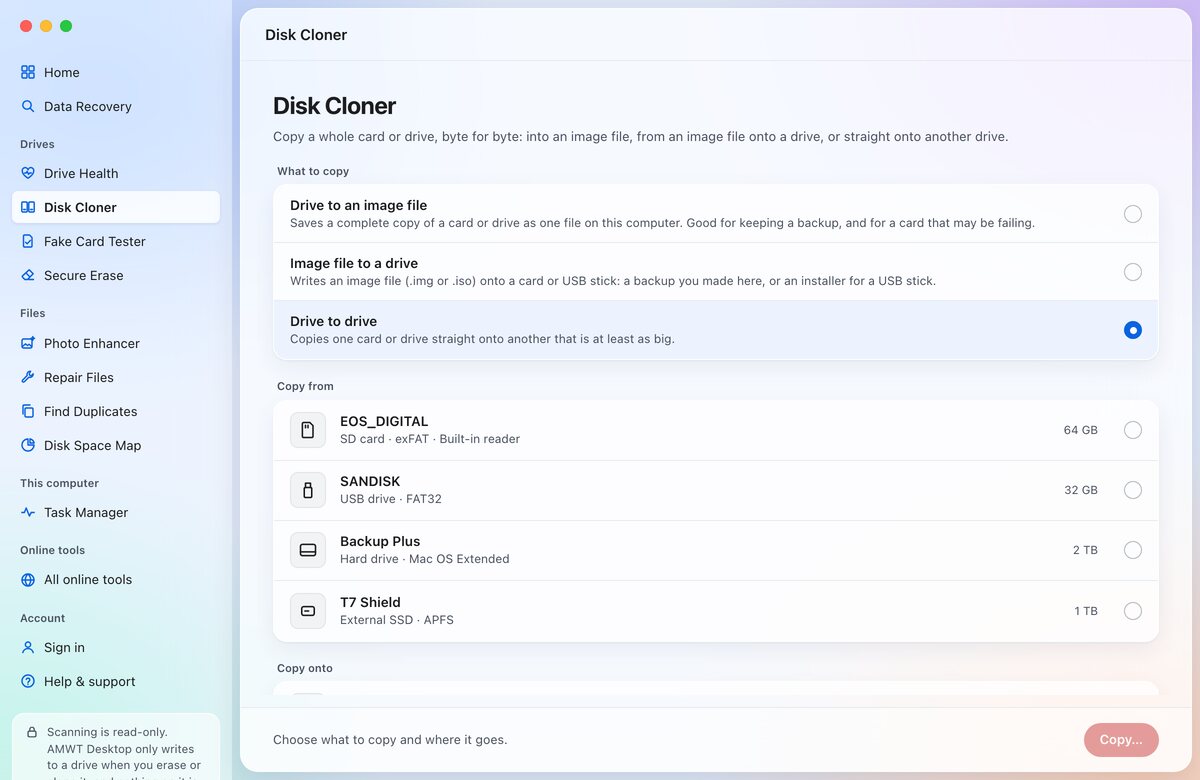
Task: Click the Secure Erase eraser icon
Action: tap(28, 275)
